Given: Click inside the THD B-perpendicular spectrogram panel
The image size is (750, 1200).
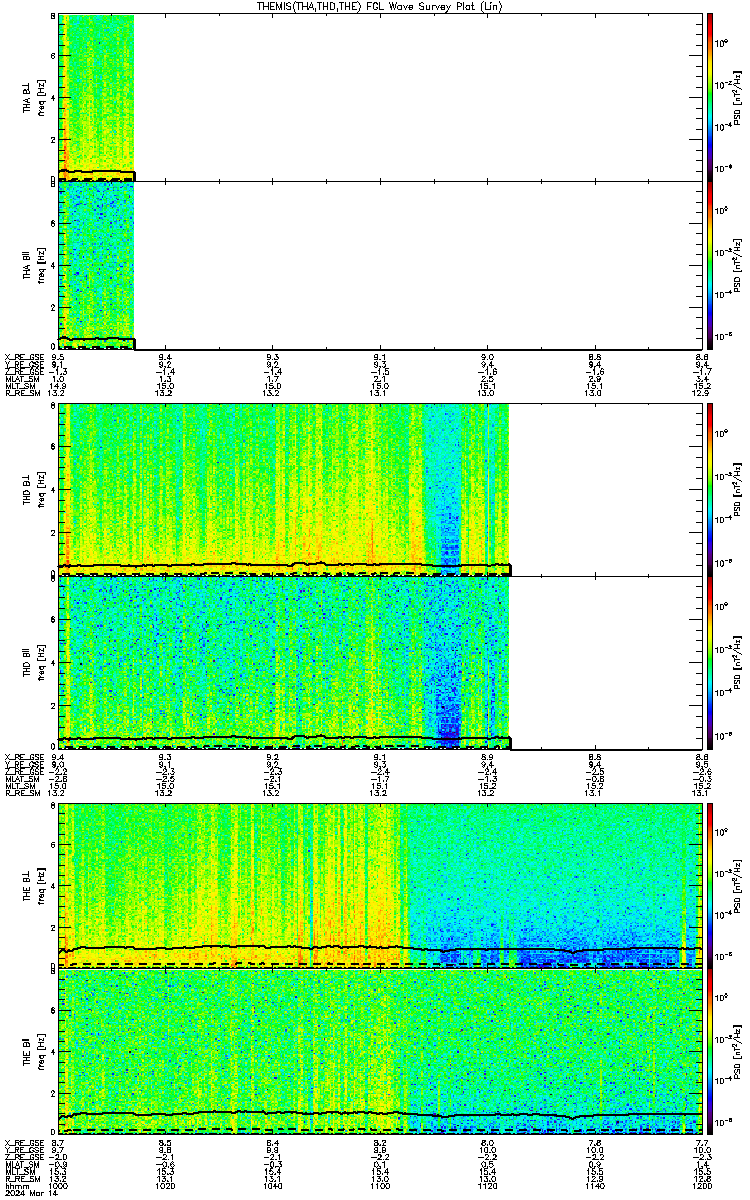Looking at the screenshot, I should 380,490.
